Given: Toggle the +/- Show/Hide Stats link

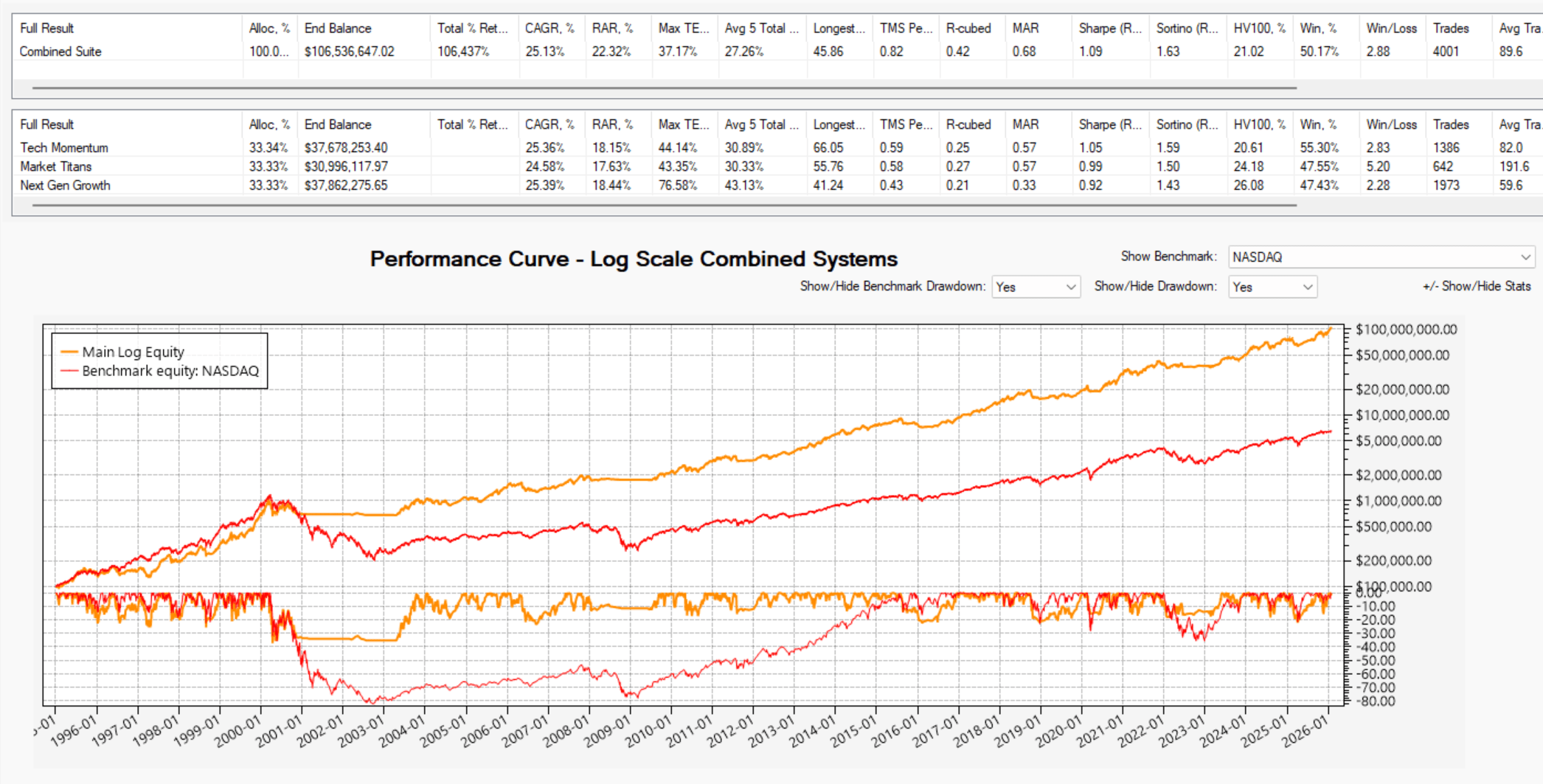Looking at the screenshot, I should [x=1476, y=286].
